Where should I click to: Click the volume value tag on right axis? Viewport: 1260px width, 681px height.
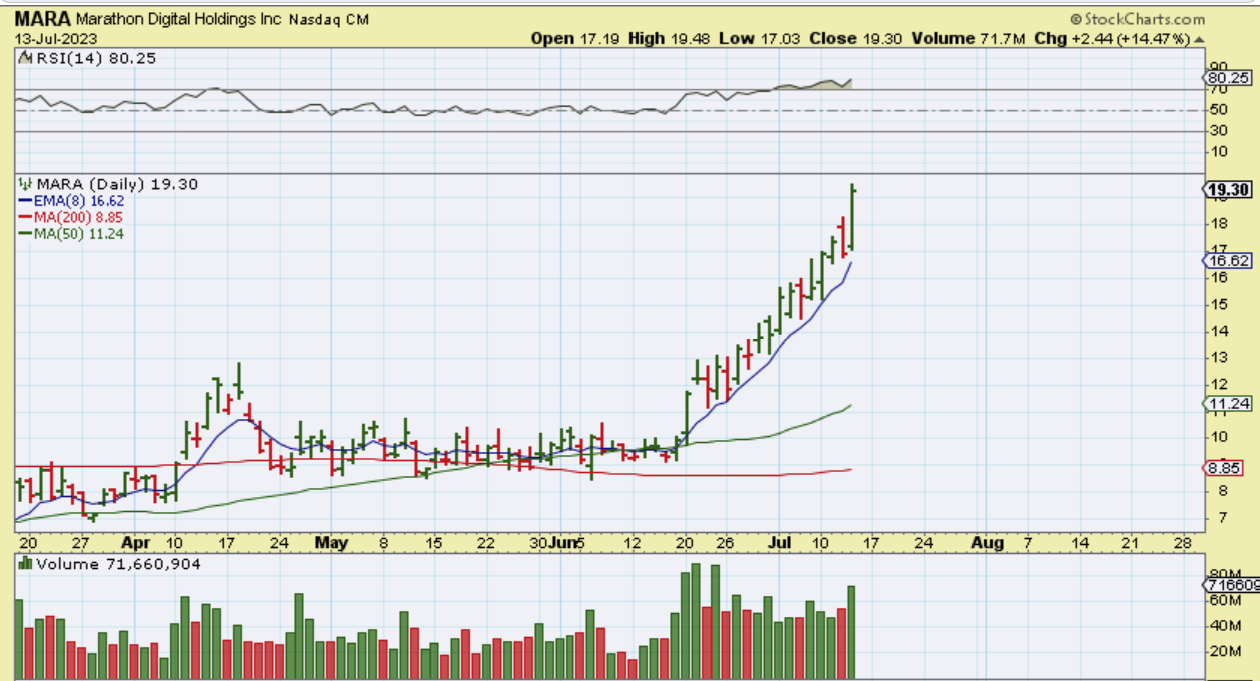[x=1231, y=584]
